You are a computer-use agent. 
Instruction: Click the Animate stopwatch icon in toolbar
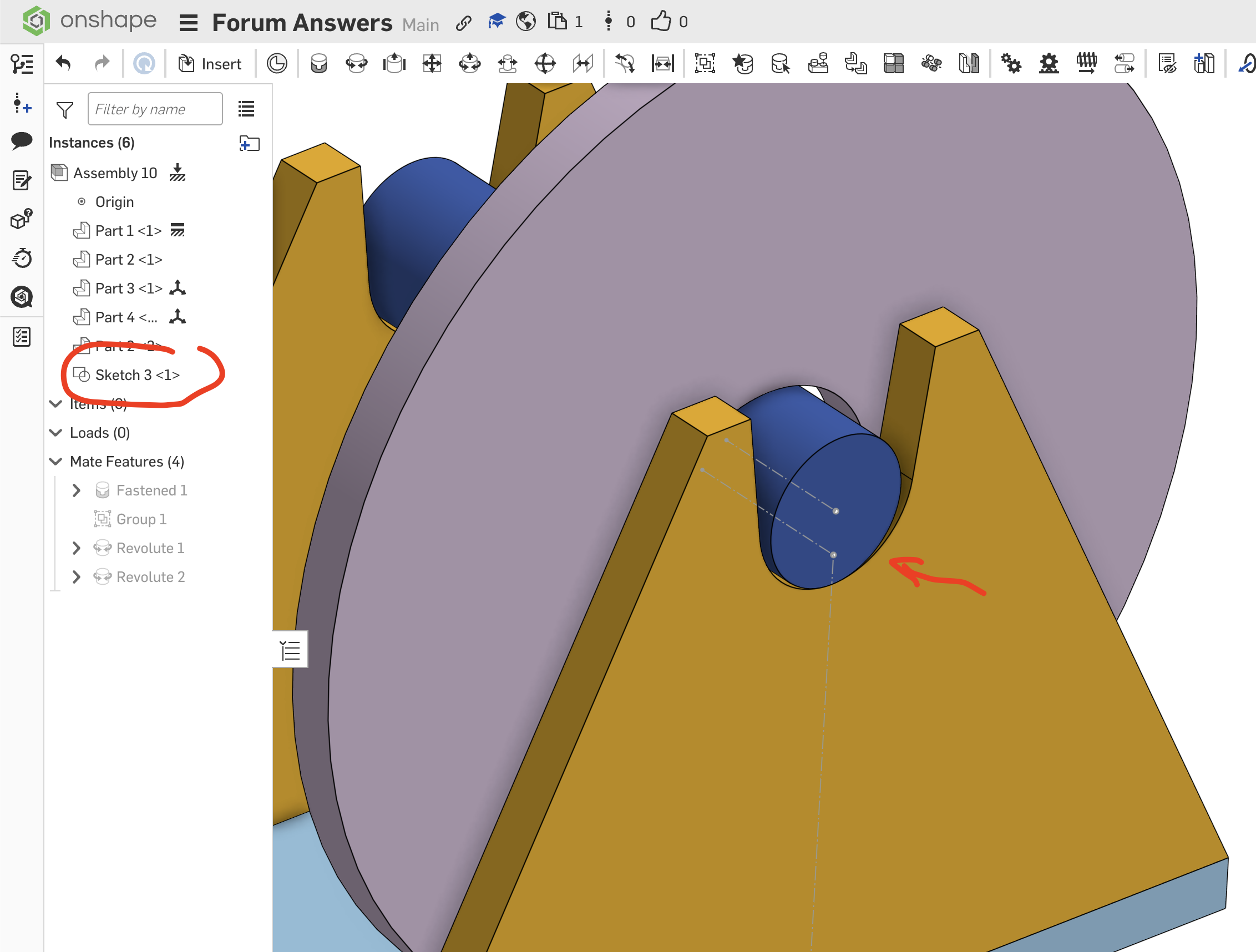point(22,258)
